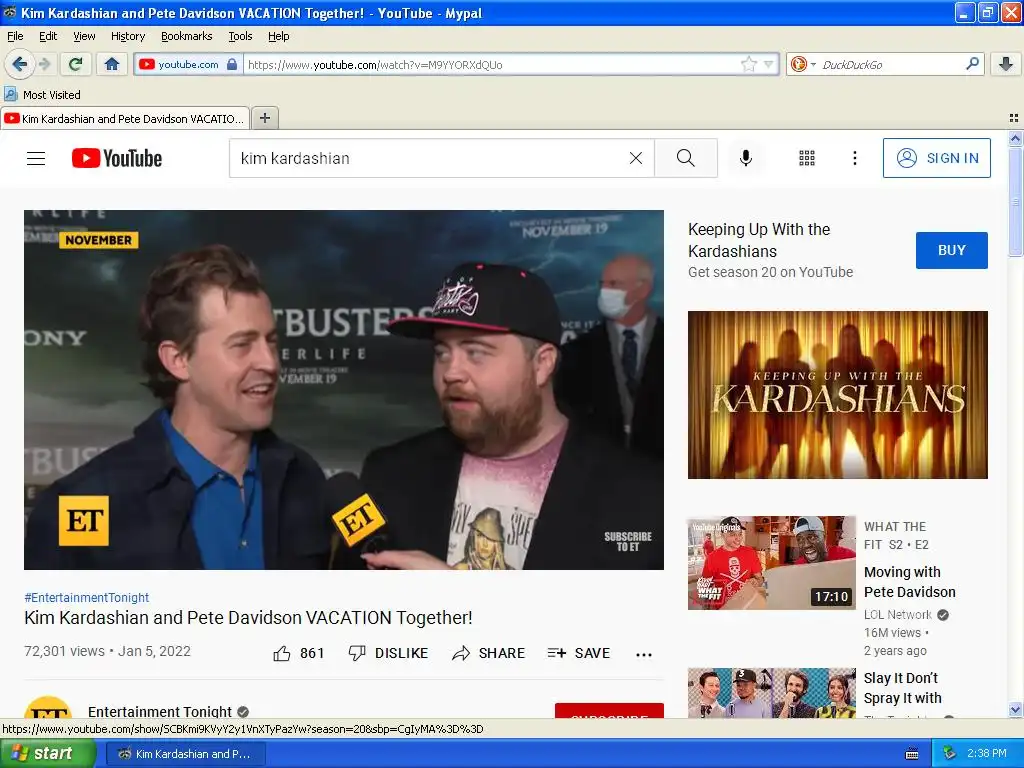
Task: Open the Entertainment Tonight channel link
Action: click(x=159, y=711)
